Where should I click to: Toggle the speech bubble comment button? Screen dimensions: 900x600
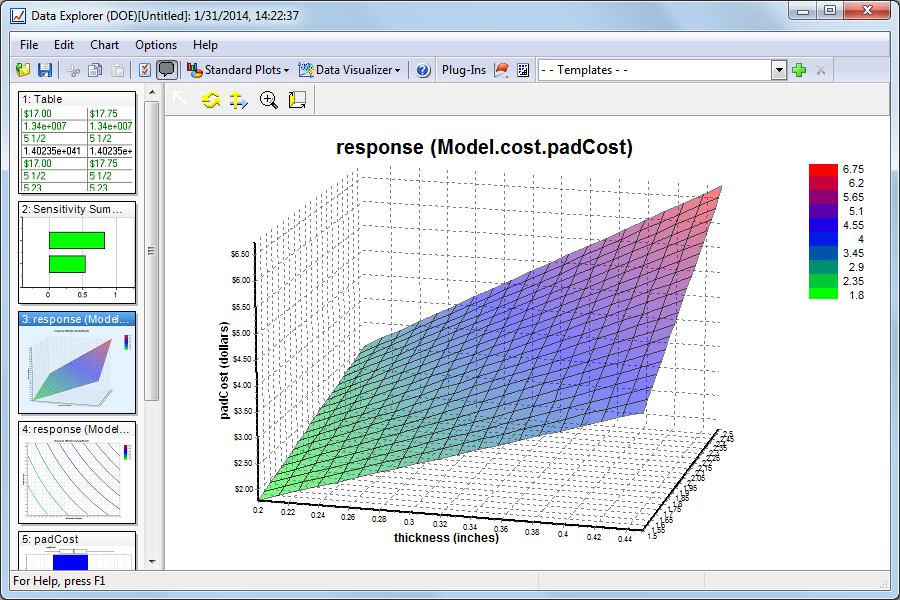(167, 70)
